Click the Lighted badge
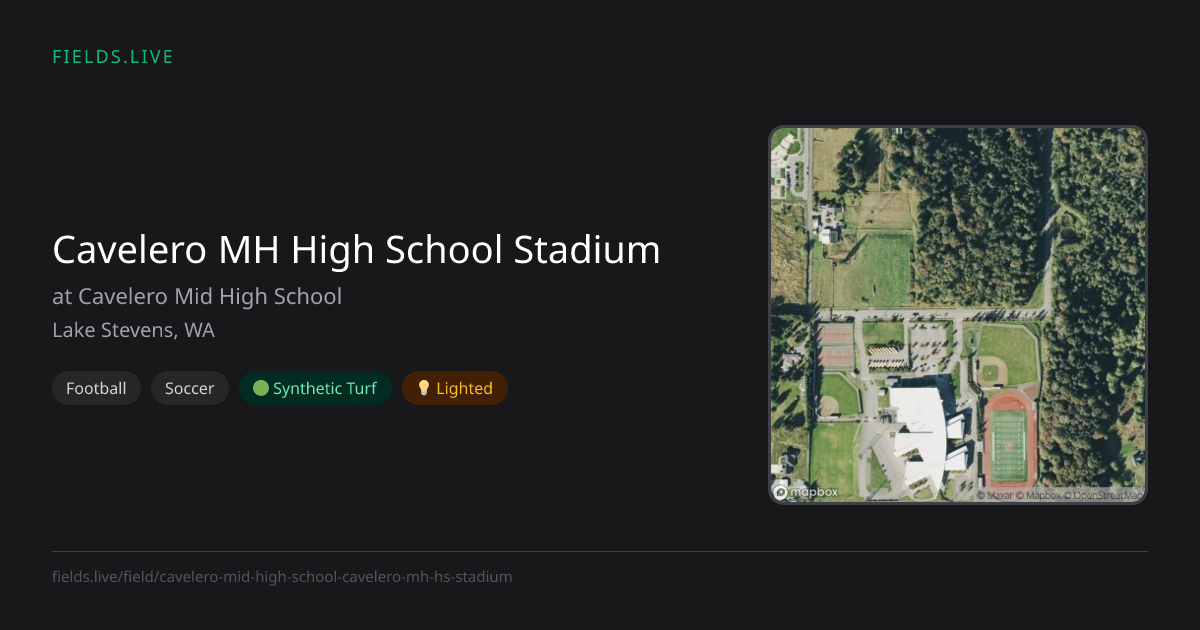This screenshot has width=1200, height=630. coord(455,388)
